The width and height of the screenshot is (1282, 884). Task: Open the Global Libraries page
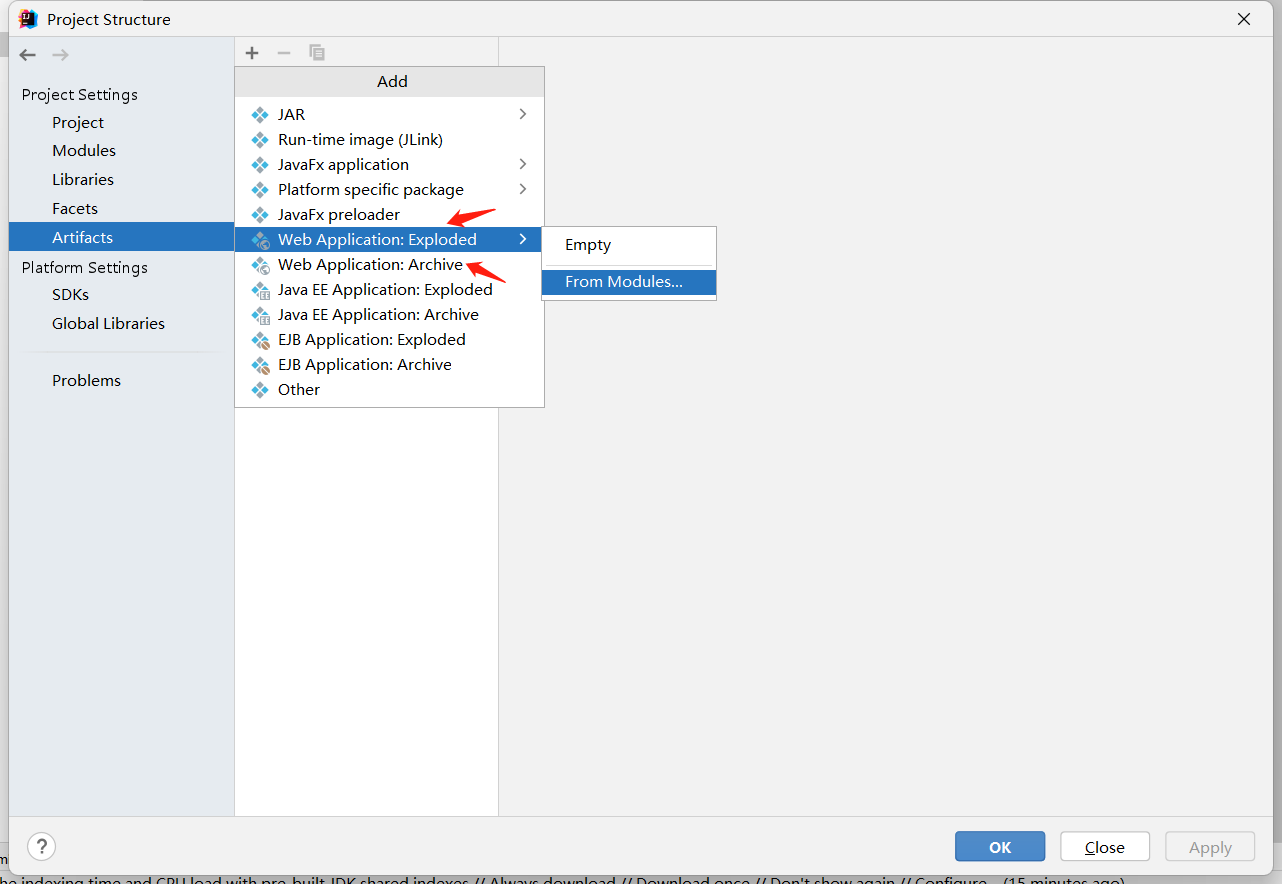point(108,324)
